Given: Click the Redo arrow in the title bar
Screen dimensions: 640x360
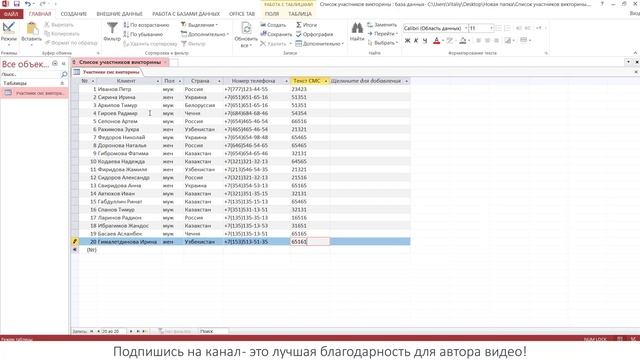Looking at the screenshot, I should 42,4.
